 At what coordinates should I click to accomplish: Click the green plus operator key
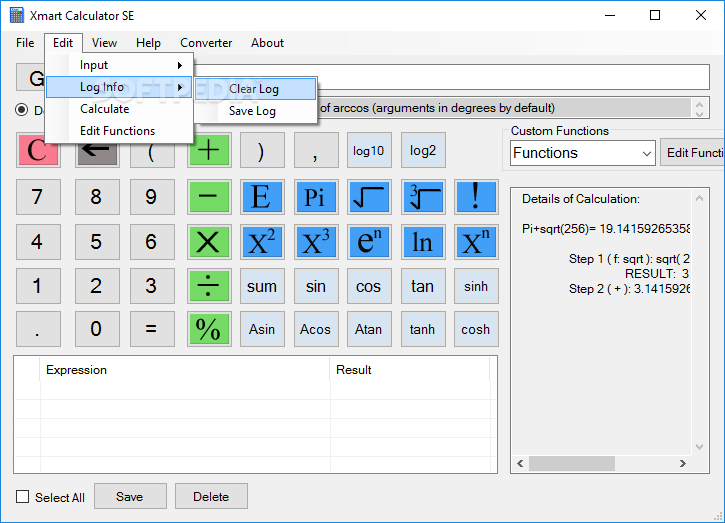209,150
